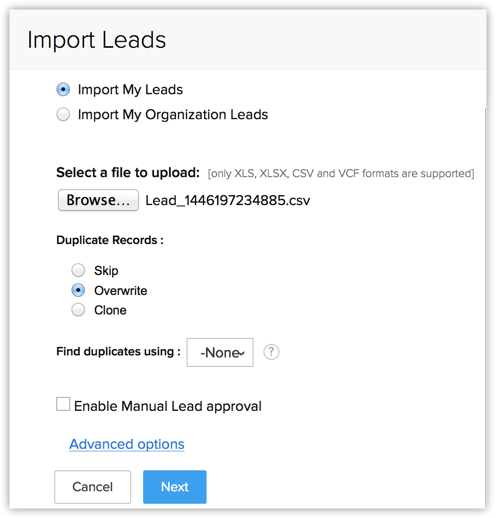496x518 pixels.
Task: Click the question mark help icon
Action: click(x=271, y=352)
